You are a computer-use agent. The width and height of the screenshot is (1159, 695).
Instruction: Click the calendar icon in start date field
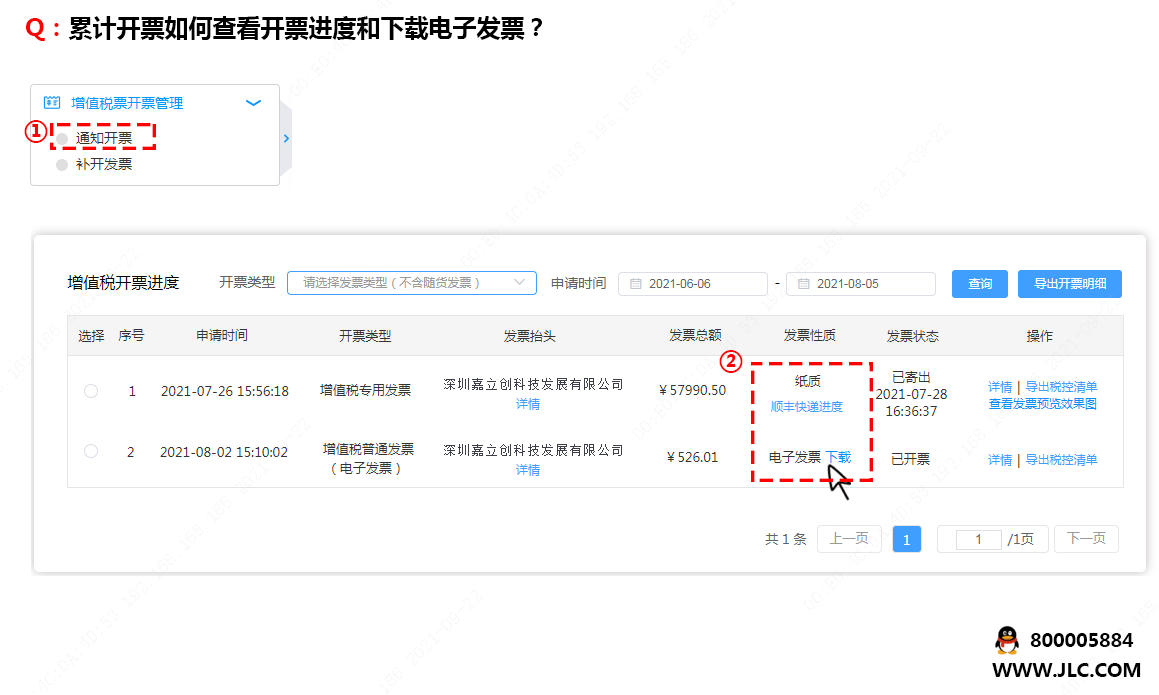coord(635,284)
